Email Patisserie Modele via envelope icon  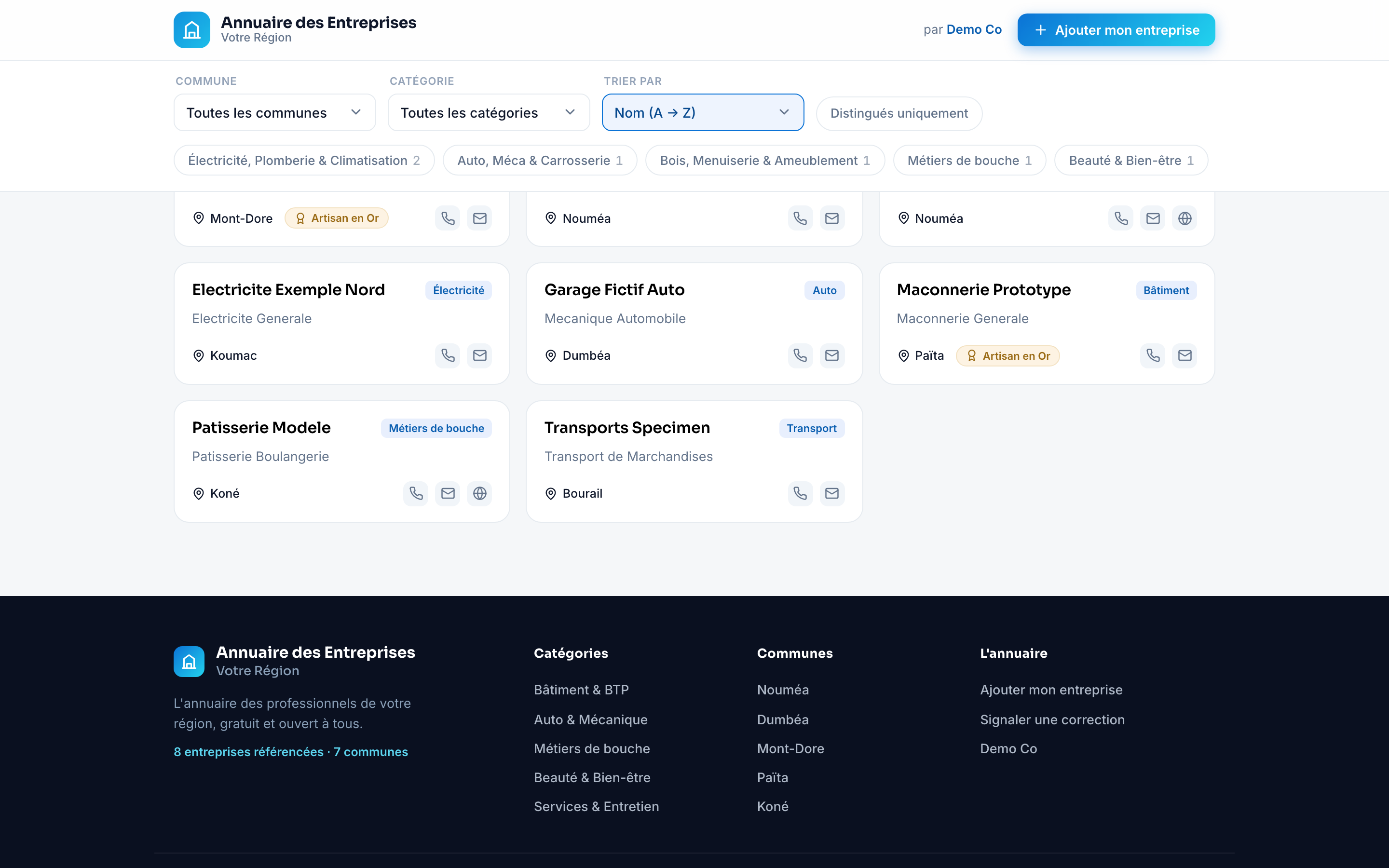tap(448, 493)
